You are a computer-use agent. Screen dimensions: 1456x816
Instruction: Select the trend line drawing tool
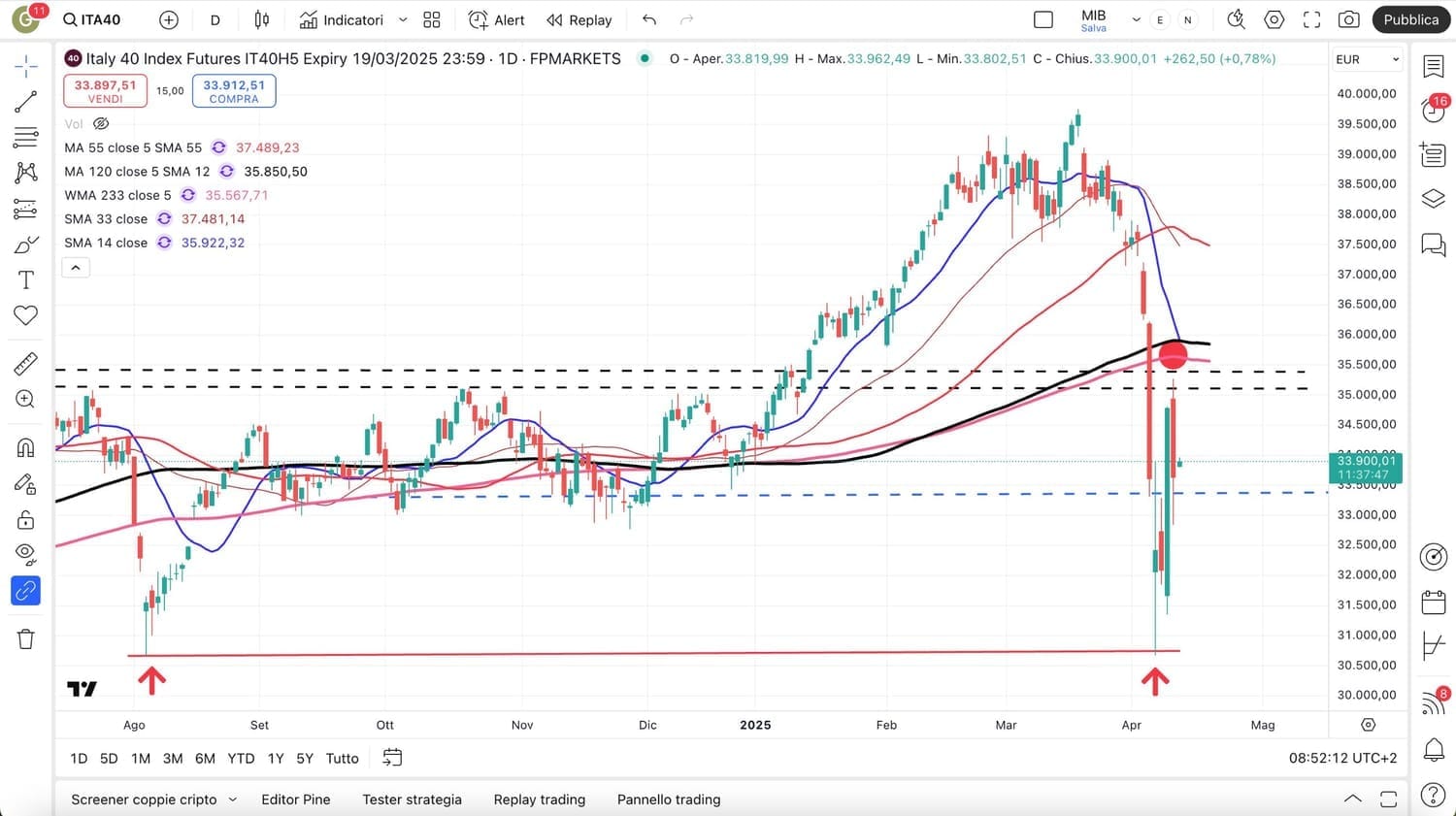25,102
